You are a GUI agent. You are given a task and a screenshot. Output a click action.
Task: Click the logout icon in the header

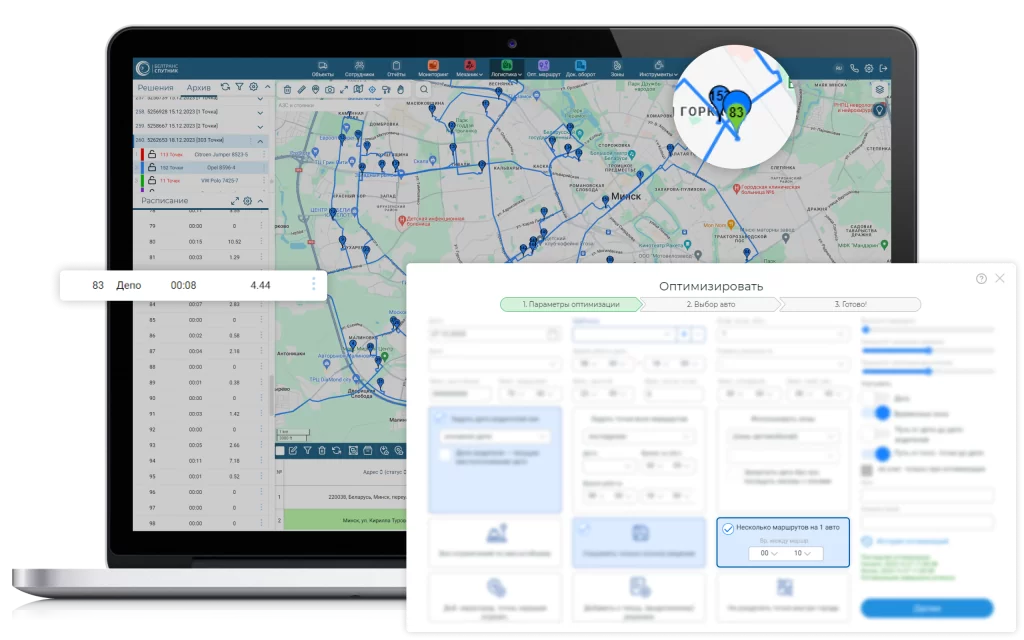[883, 68]
